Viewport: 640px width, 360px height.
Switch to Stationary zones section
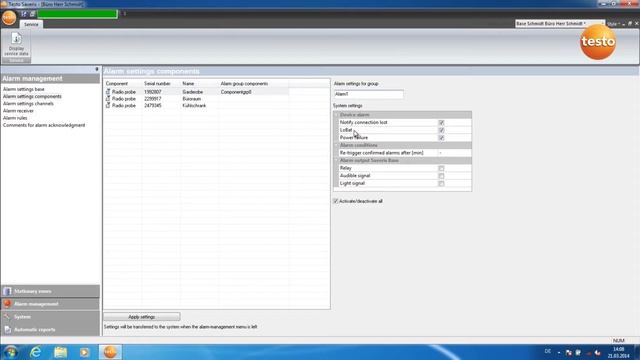click(x=50, y=291)
